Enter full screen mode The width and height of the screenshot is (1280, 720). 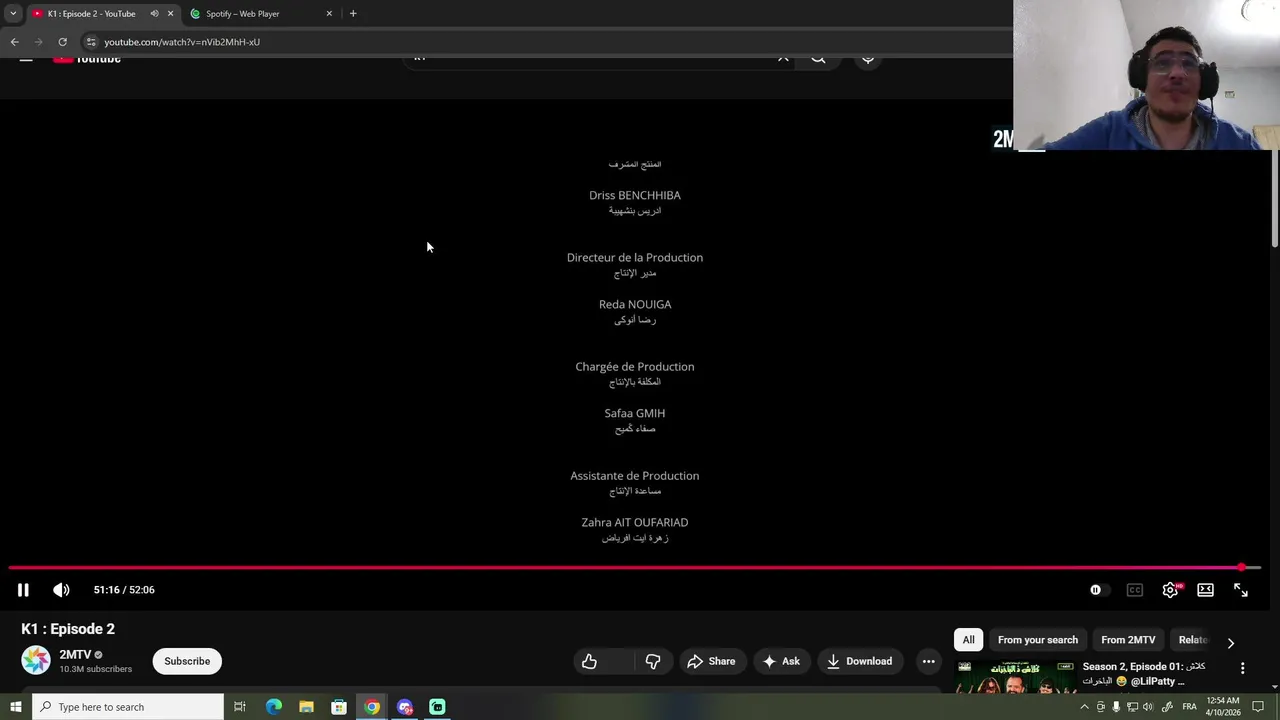click(x=1241, y=590)
